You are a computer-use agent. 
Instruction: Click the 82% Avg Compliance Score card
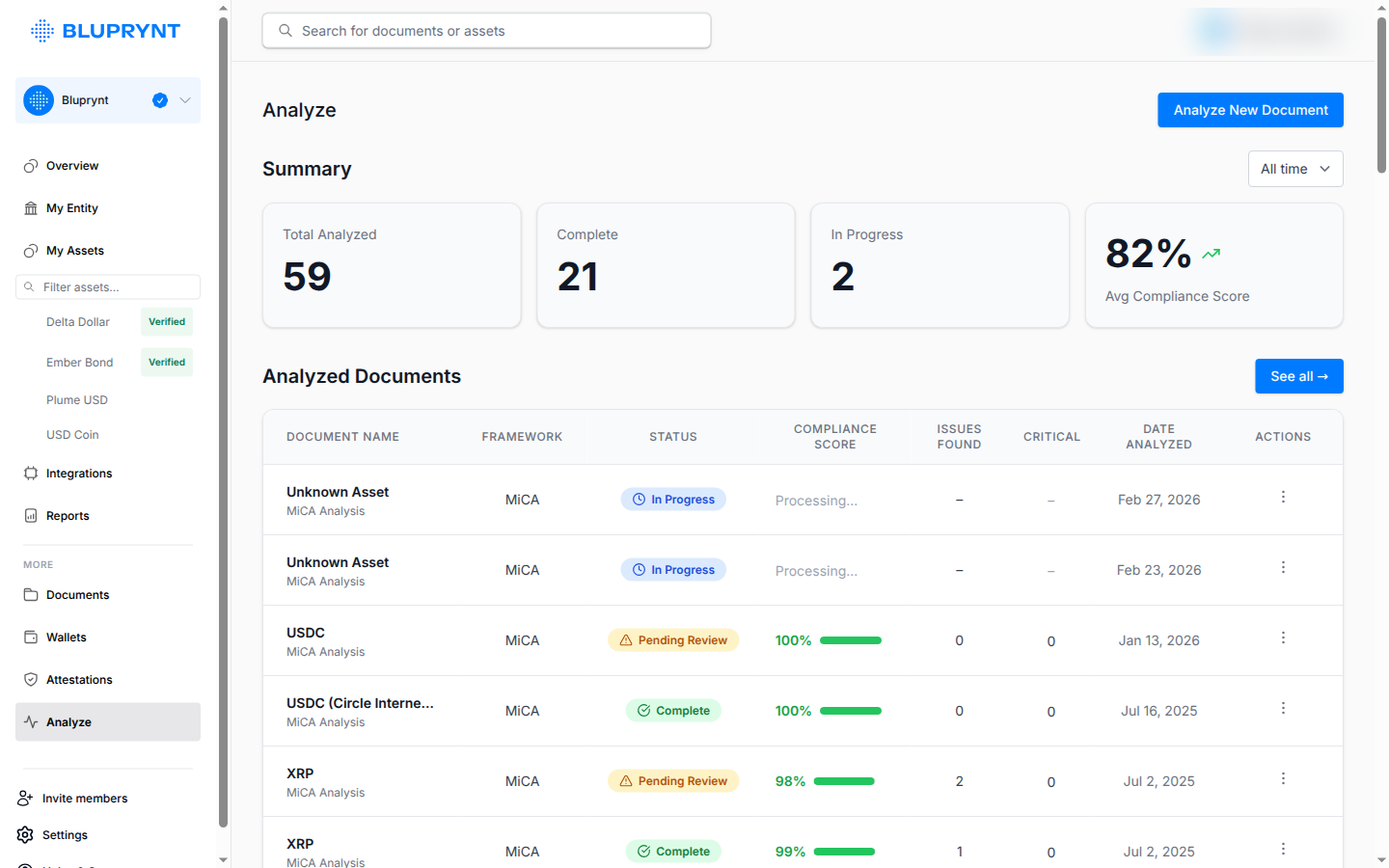(1214, 265)
